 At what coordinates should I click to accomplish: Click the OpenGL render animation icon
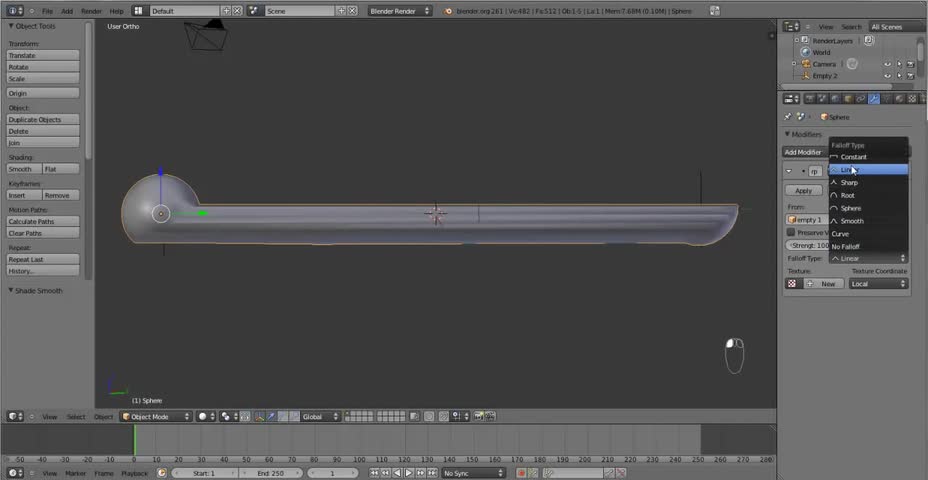490,417
